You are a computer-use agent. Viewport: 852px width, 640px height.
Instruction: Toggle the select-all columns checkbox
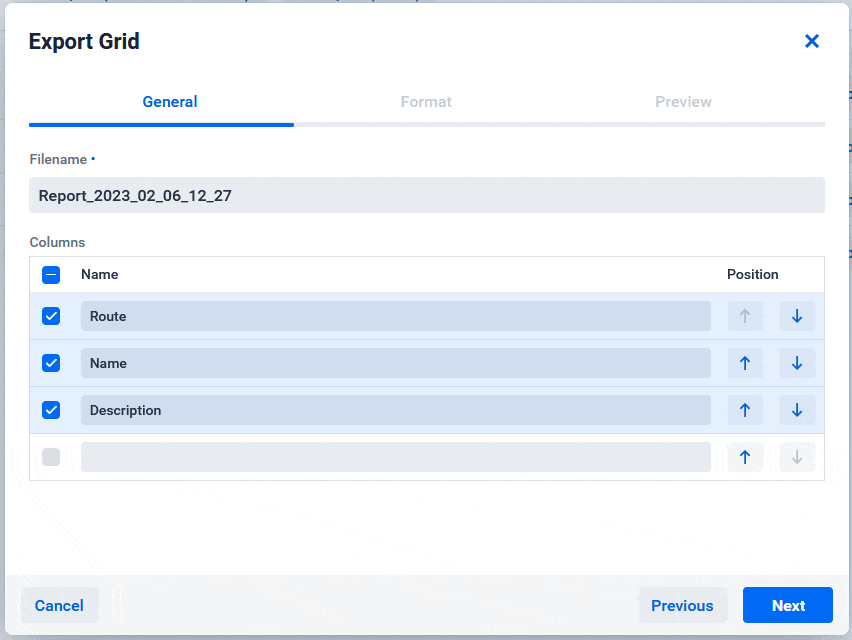[x=51, y=275]
